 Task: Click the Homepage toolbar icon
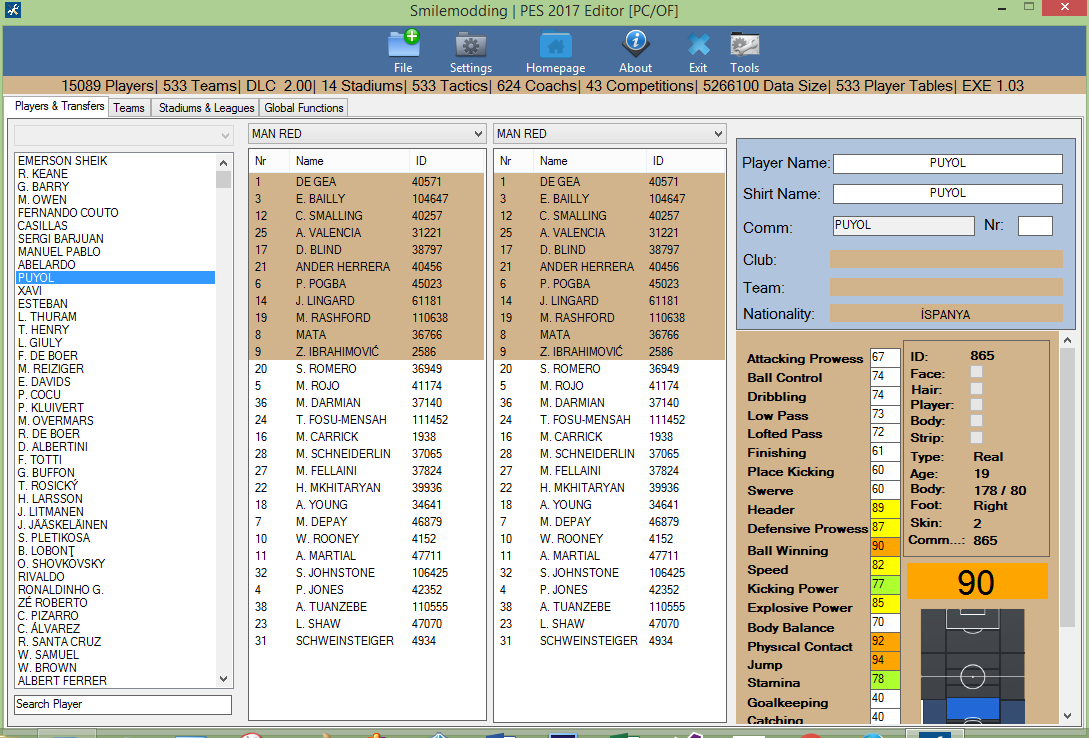(x=555, y=45)
